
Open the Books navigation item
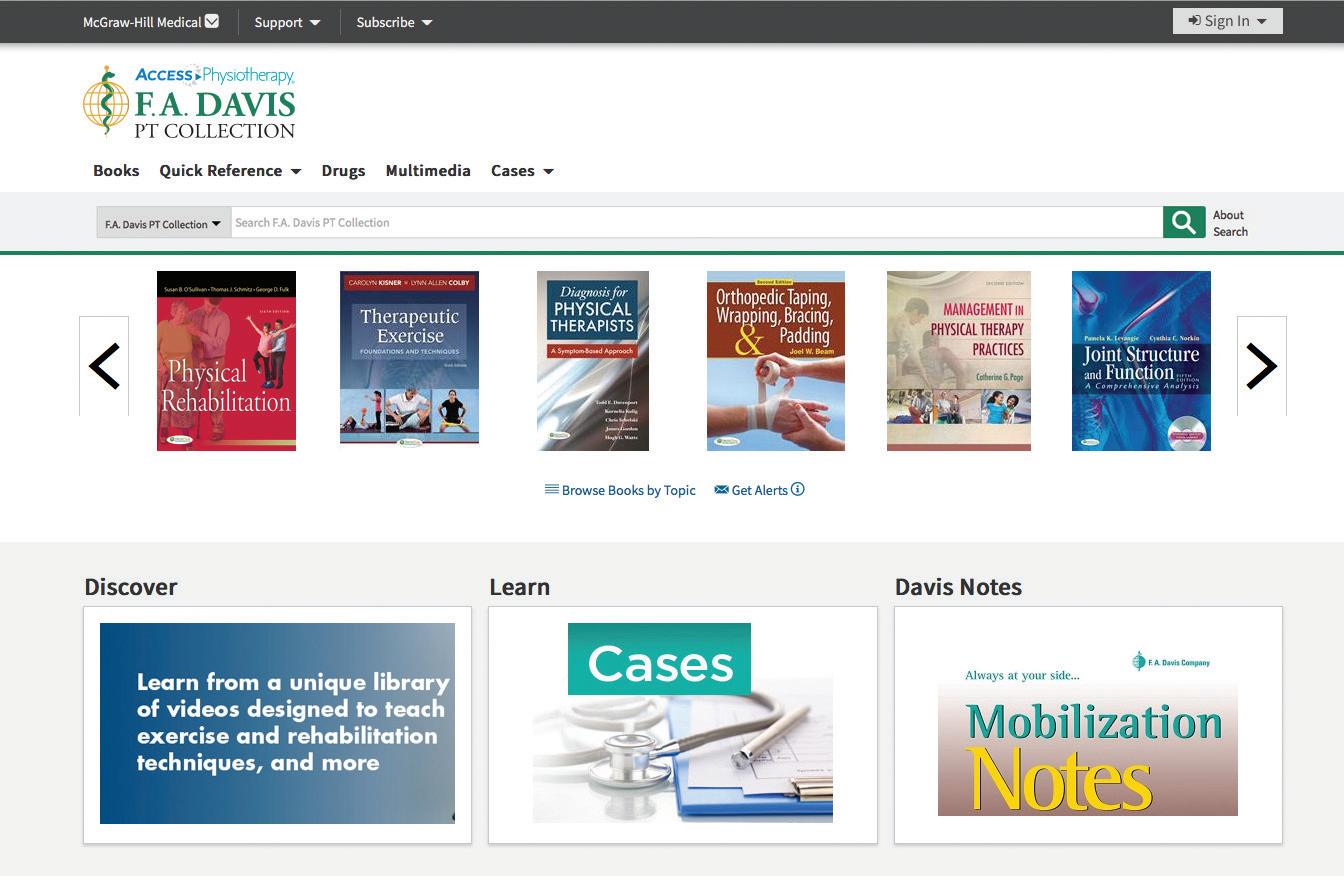(116, 171)
